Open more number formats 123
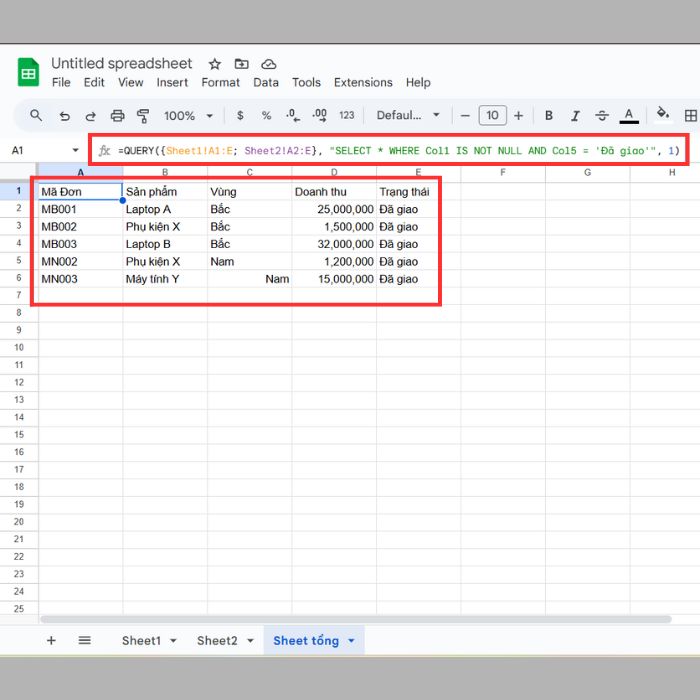This screenshot has height=700, width=700. click(x=347, y=115)
